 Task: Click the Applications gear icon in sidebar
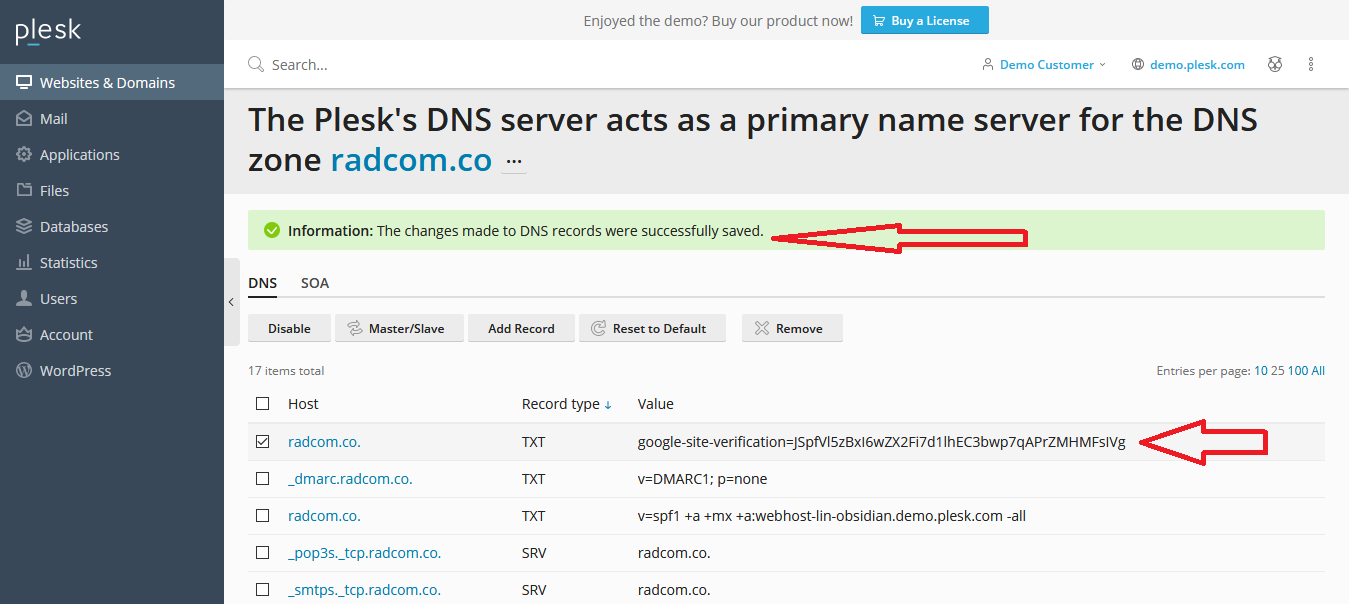point(24,155)
